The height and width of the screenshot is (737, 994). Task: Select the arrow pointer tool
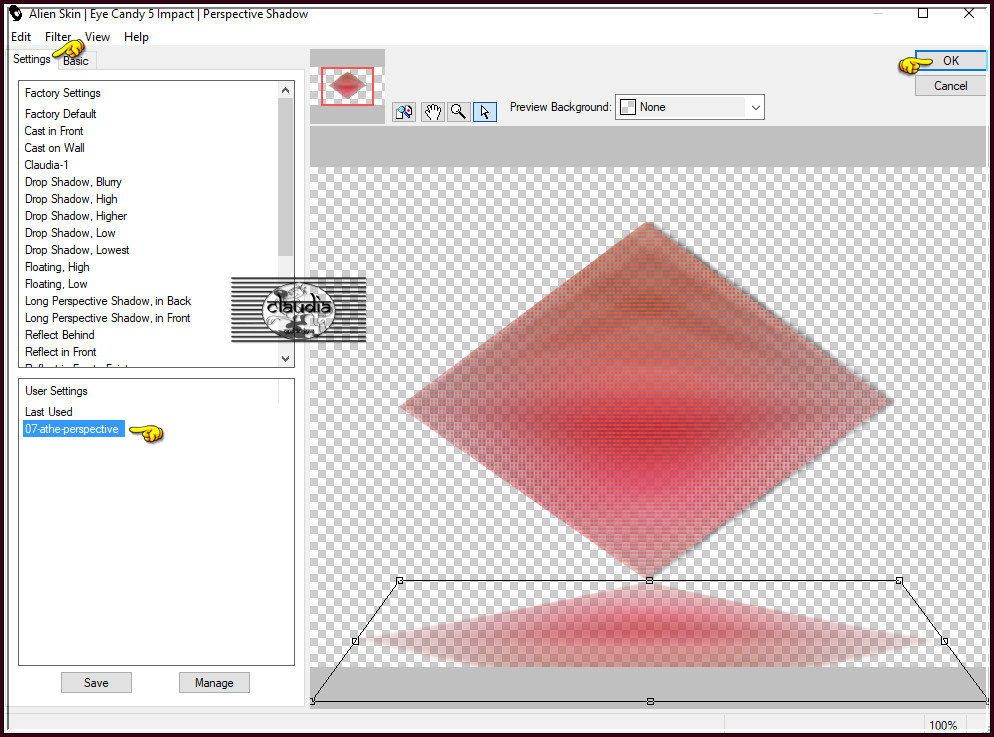tap(485, 112)
